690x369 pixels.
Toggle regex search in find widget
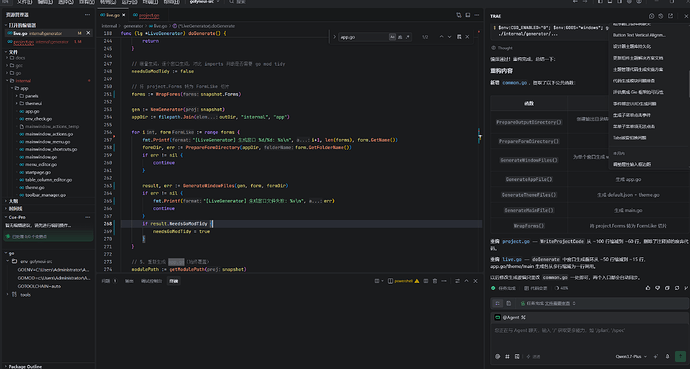pyautogui.click(x=407, y=37)
